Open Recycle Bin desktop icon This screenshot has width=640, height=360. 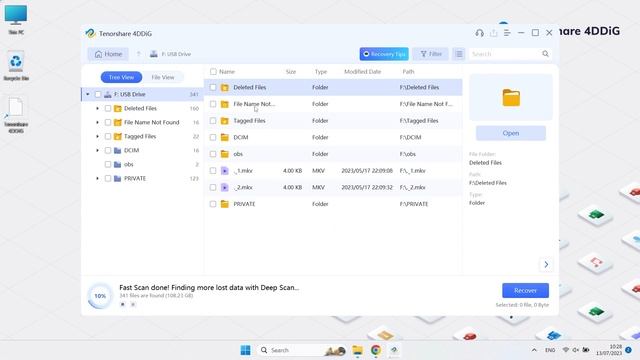(x=16, y=65)
